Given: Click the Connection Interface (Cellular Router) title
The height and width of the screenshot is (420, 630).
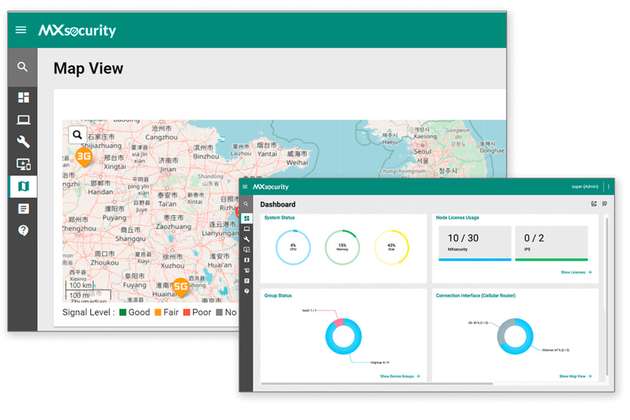Looking at the screenshot, I should [x=476, y=295].
